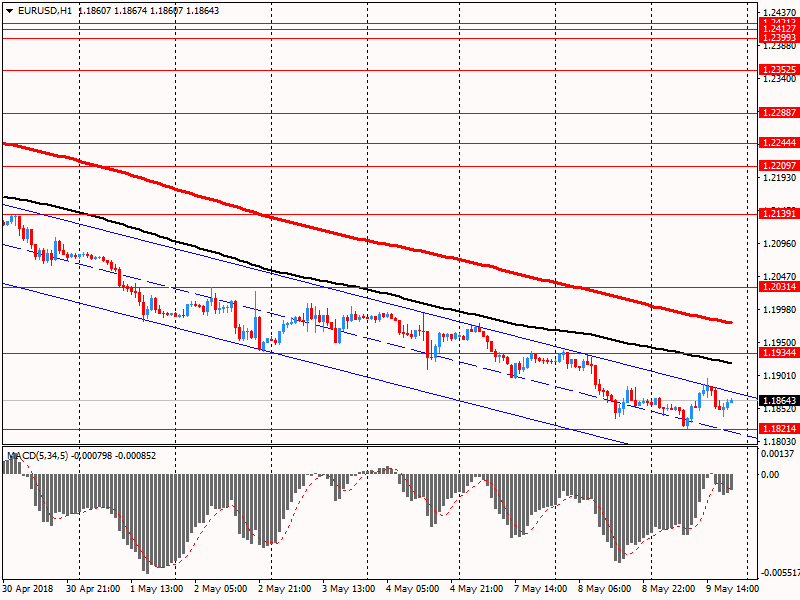Viewport: 800px width, 600px height.
Task: Click price scale value 1.20470
Action: (x=780, y=277)
